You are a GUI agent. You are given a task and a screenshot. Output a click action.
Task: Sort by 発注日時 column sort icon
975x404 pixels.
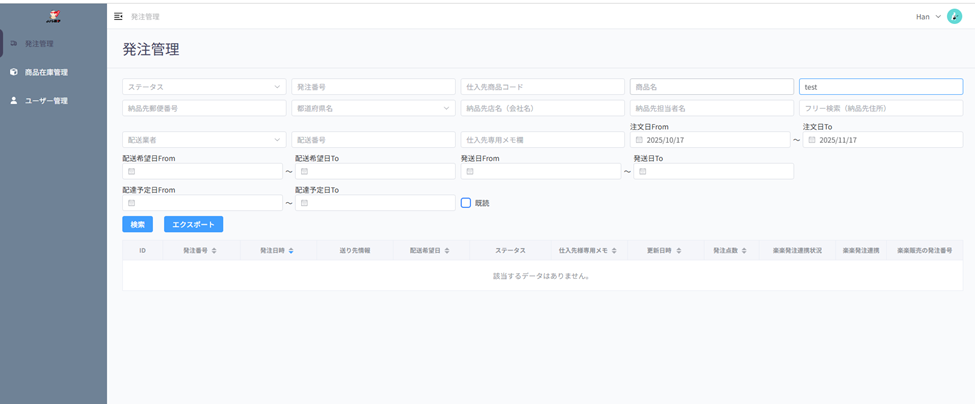point(291,251)
